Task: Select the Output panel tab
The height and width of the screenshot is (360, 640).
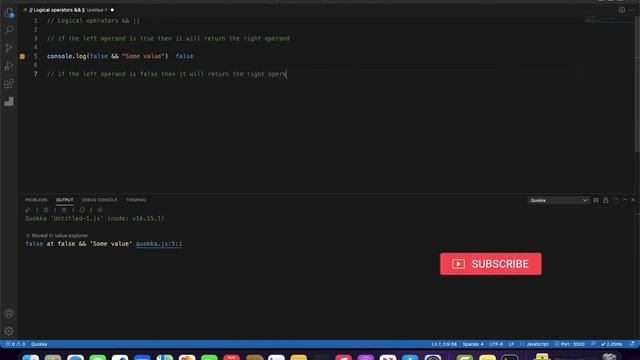Action: point(64,200)
